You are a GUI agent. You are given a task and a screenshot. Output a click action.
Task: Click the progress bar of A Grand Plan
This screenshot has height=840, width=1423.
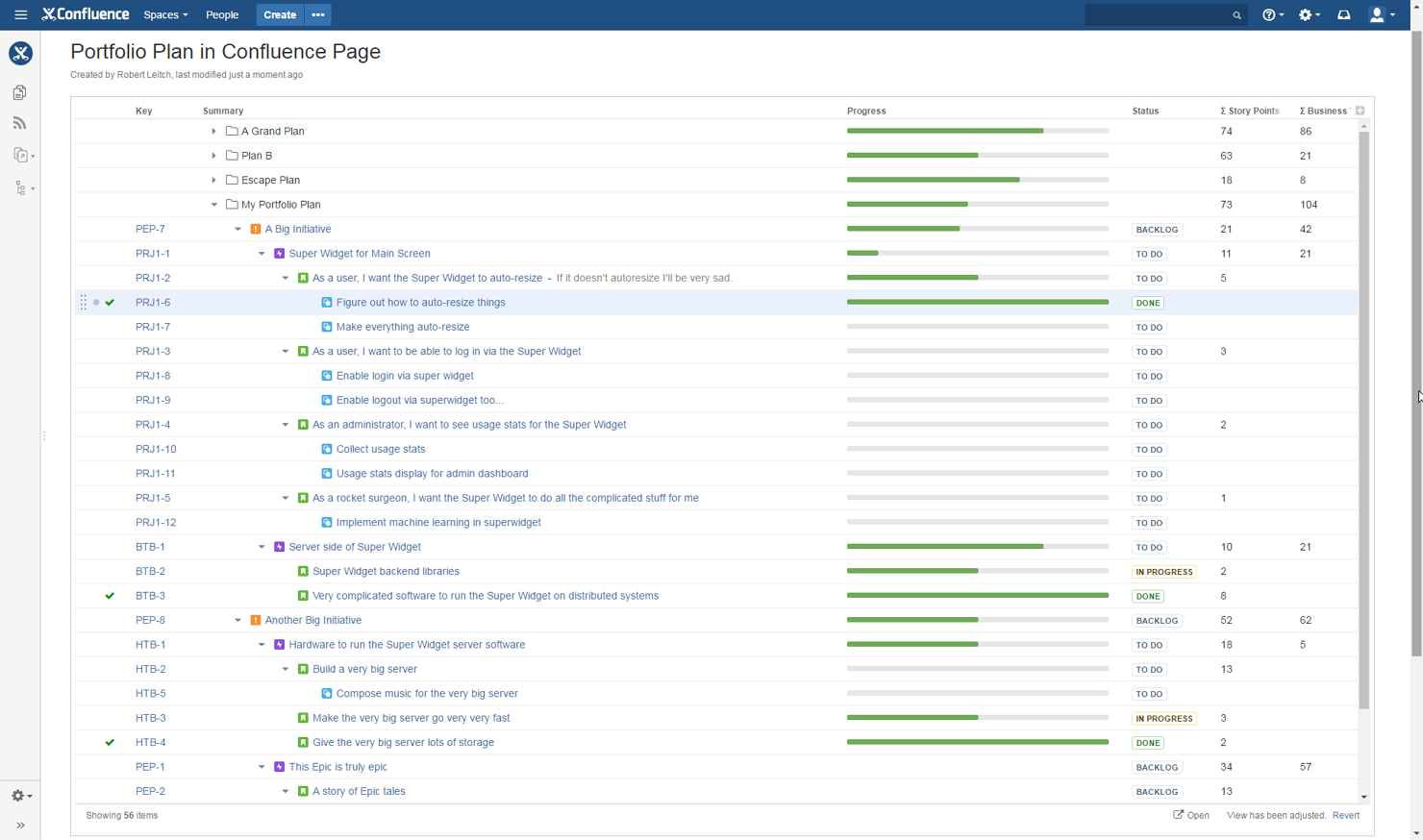point(977,131)
